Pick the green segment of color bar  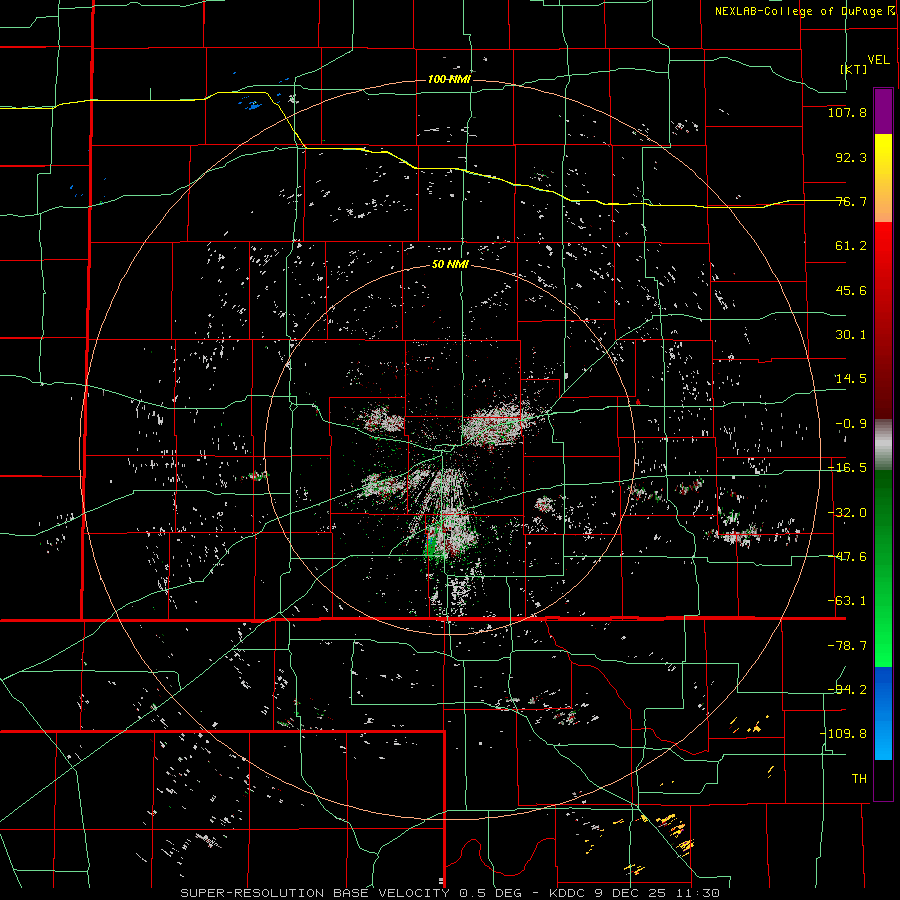(x=883, y=568)
